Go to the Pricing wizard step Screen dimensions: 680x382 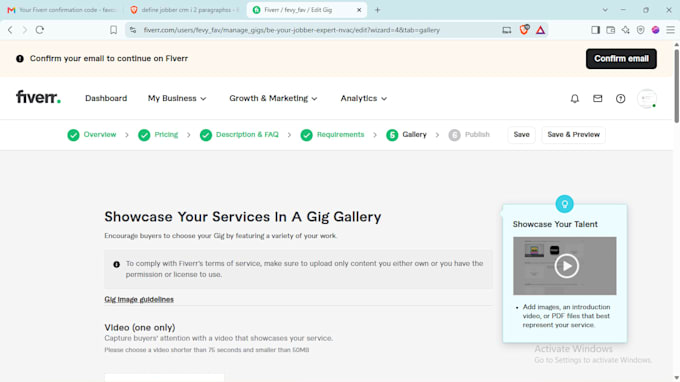click(x=158, y=135)
